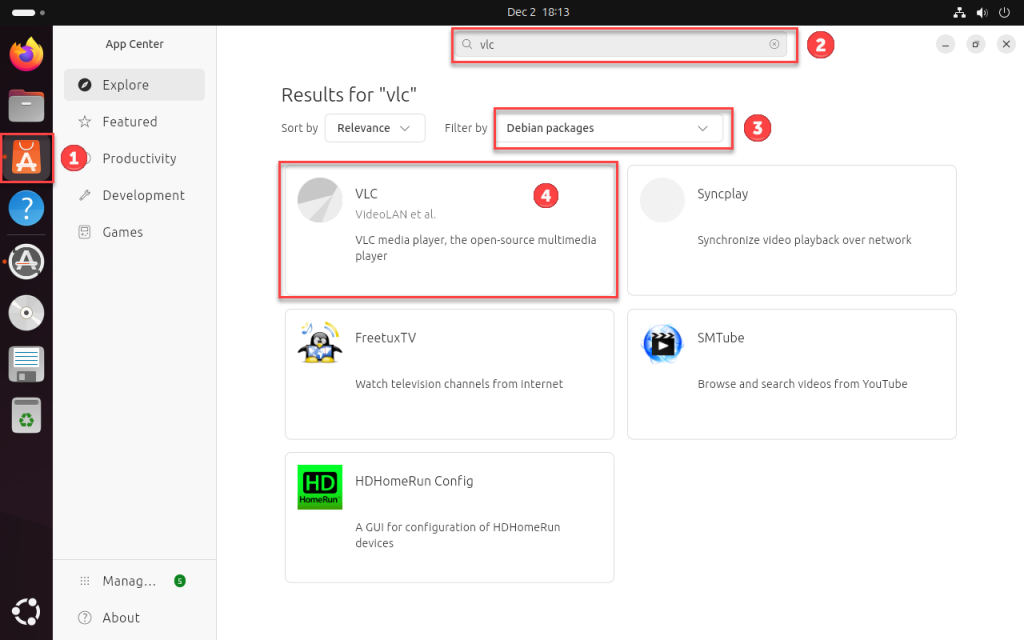Click the VLC placeholder app icon
Viewport: 1024px width, 640px height.
(320, 200)
